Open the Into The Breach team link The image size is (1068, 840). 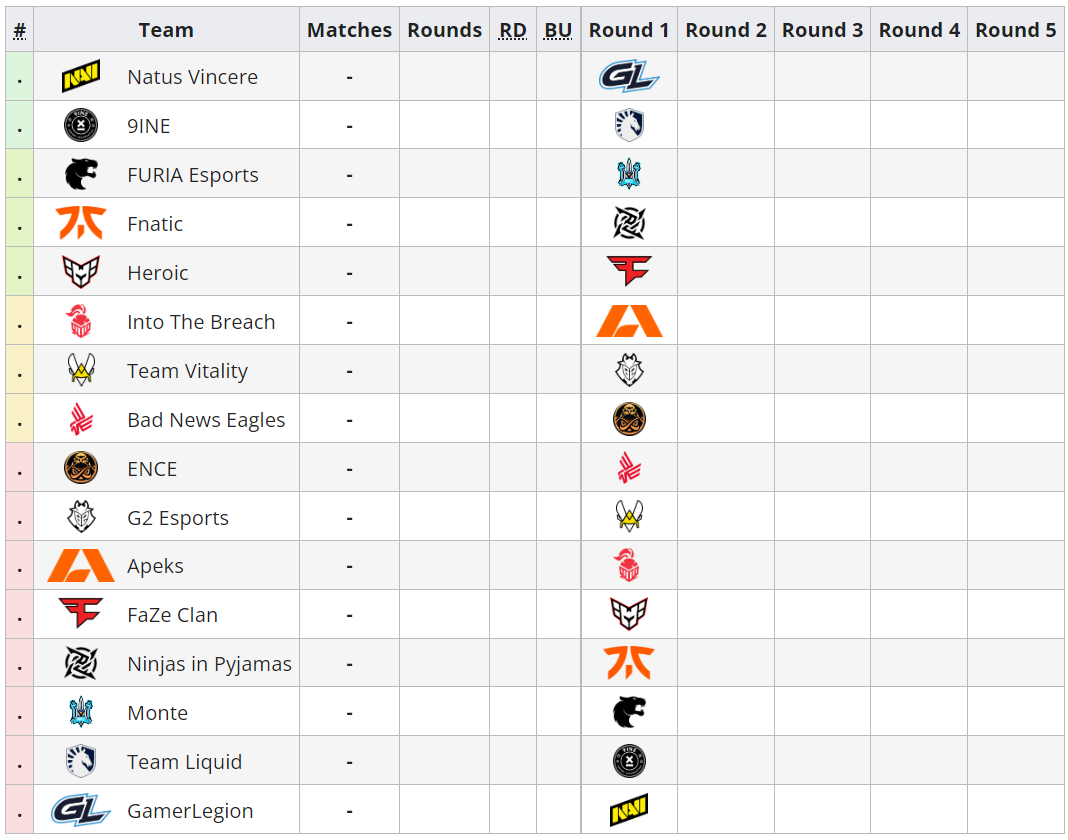pos(201,322)
